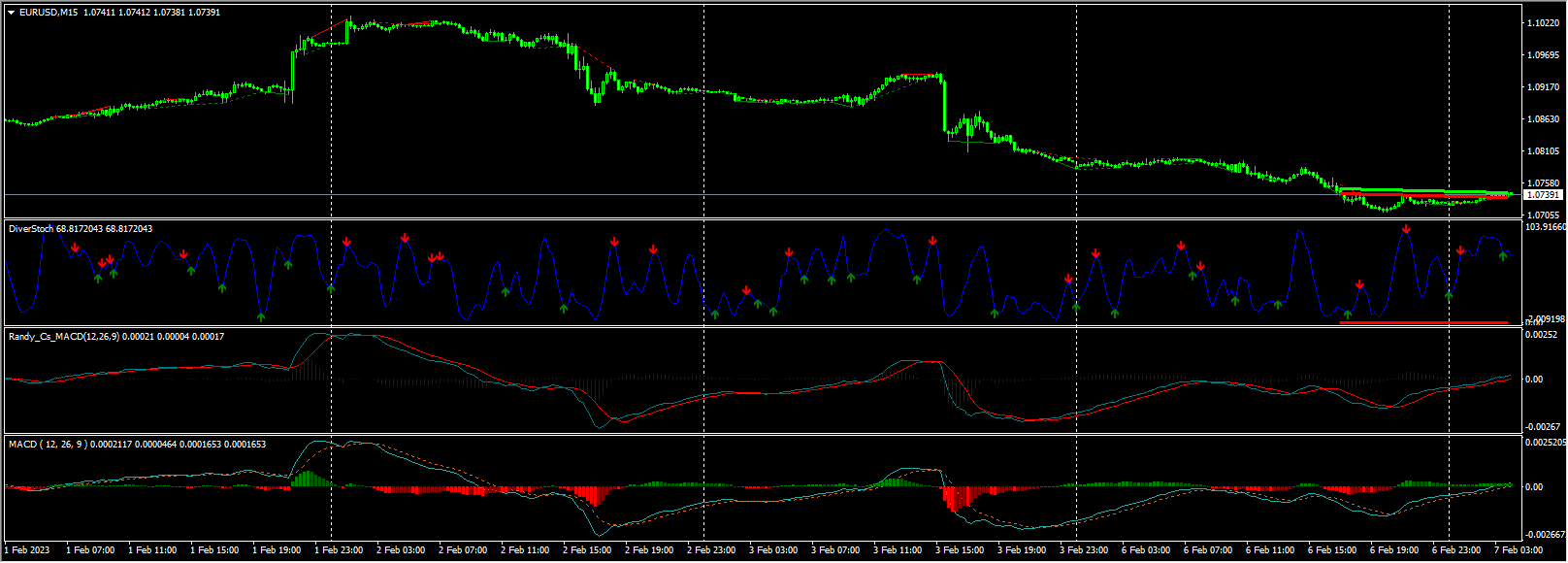Click the 3 Feb 19:00 time label
Screen dimensions: 1568x563
pos(1022,550)
